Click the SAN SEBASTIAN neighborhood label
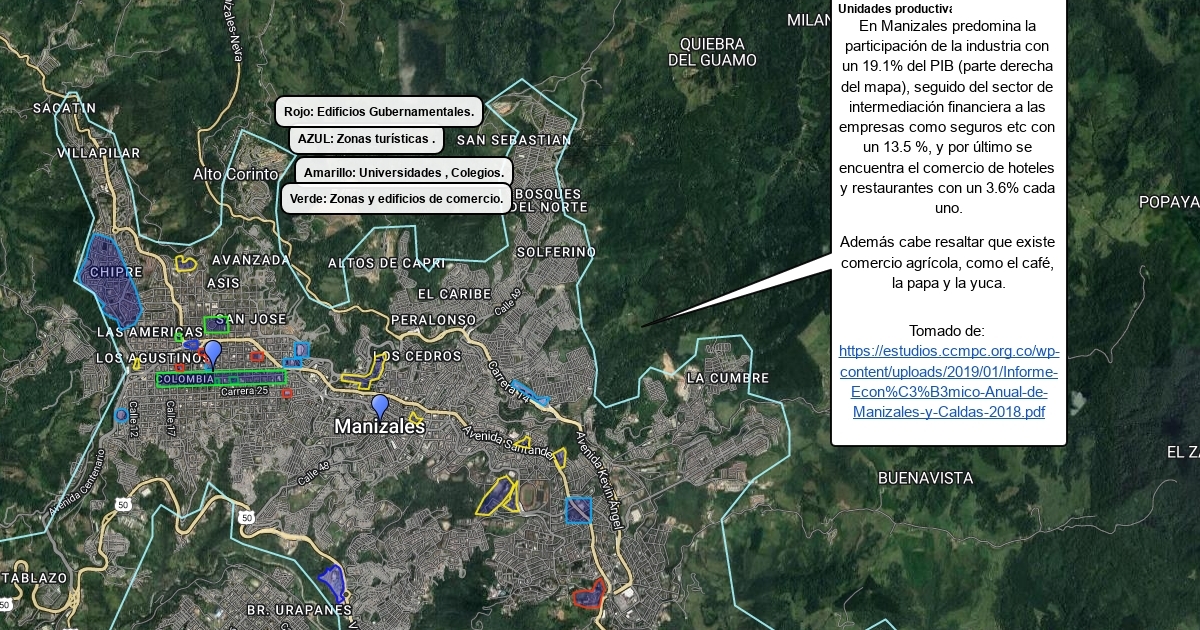Image resolution: width=1200 pixels, height=630 pixels. pyautogui.click(x=513, y=140)
